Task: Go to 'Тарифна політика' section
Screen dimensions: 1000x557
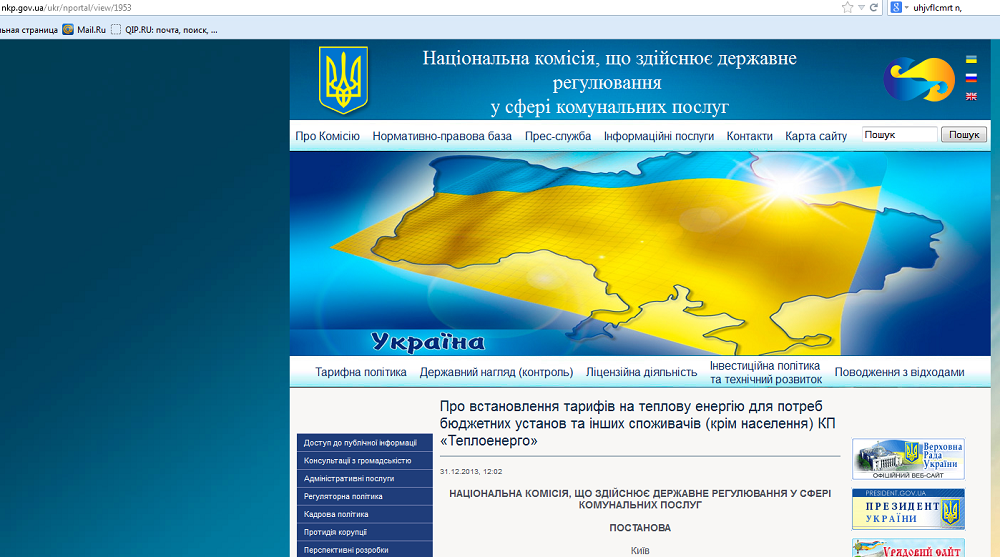Action: (361, 372)
